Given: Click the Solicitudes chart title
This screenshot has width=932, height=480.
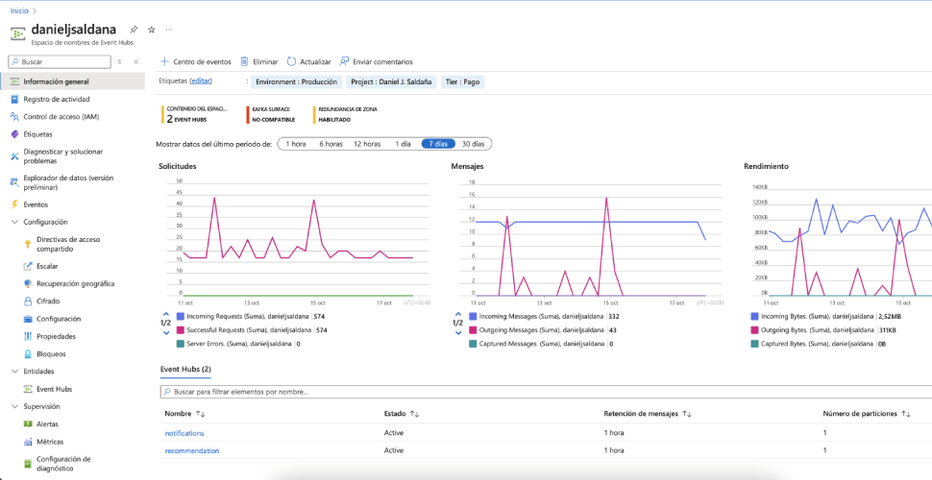Looking at the screenshot, I should [x=177, y=166].
